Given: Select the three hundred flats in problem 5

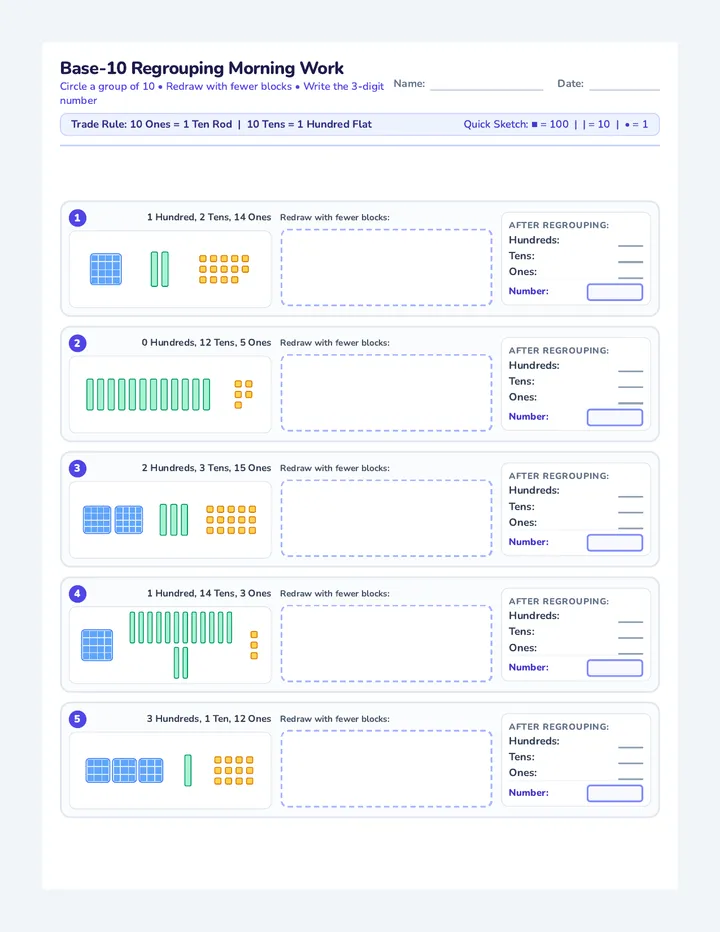Looking at the screenshot, I should pyautogui.click(x=124, y=771).
